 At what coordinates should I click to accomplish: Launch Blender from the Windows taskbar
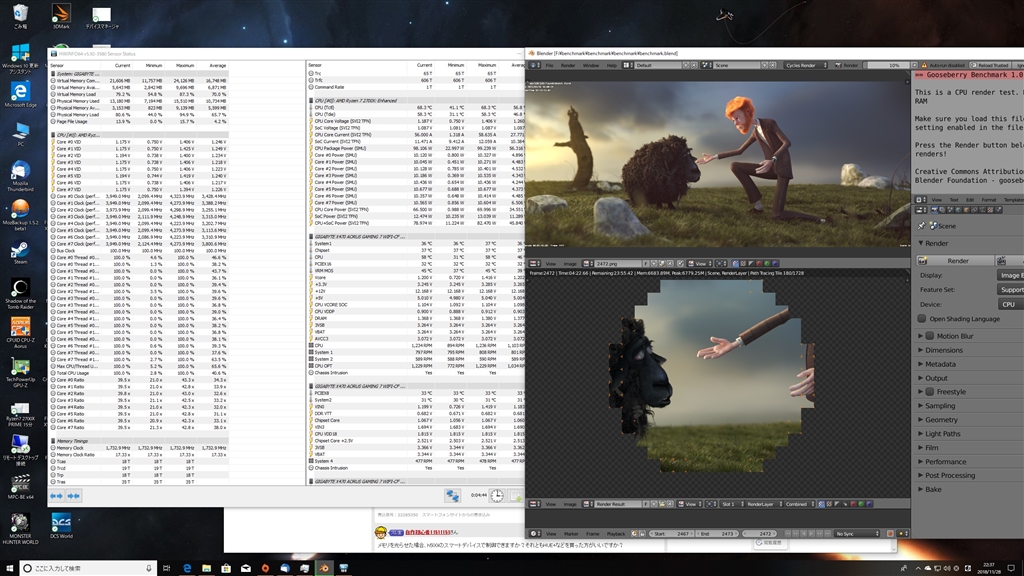323,567
